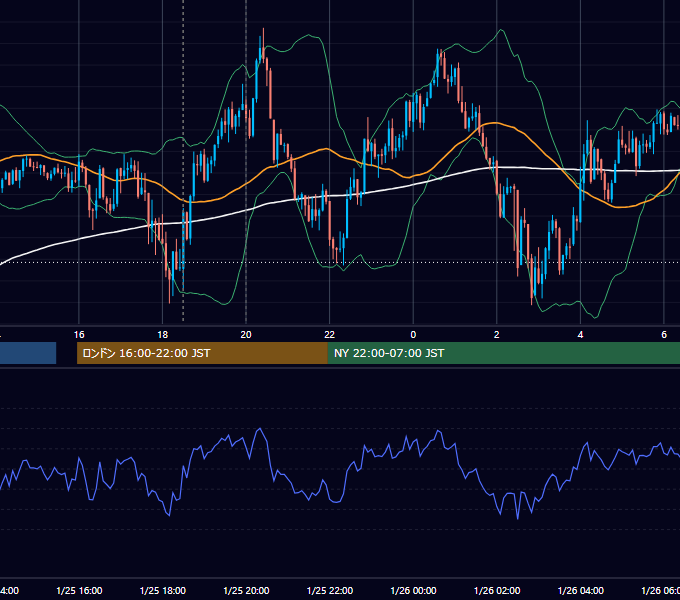Click the 16 hour label on chart axis
Image resolution: width=680 pixels, height=600 pixels.
[79, 335]
